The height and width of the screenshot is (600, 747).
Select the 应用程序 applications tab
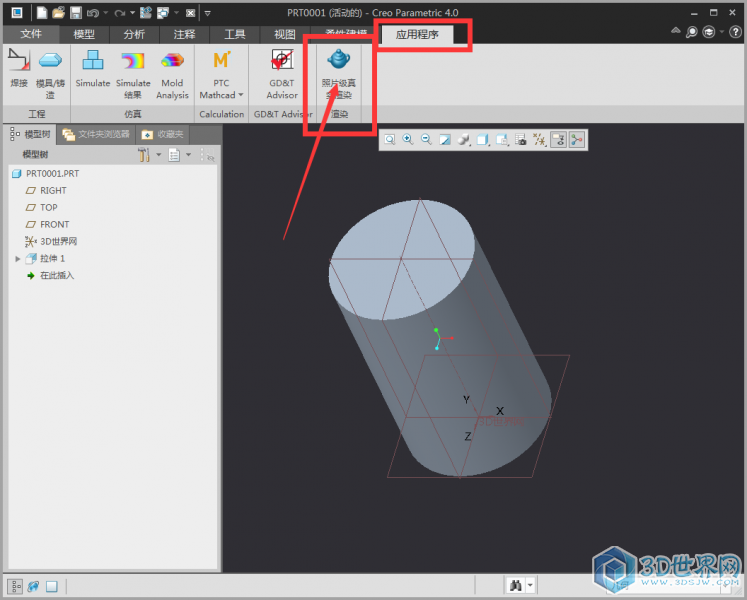coord(417,34)
